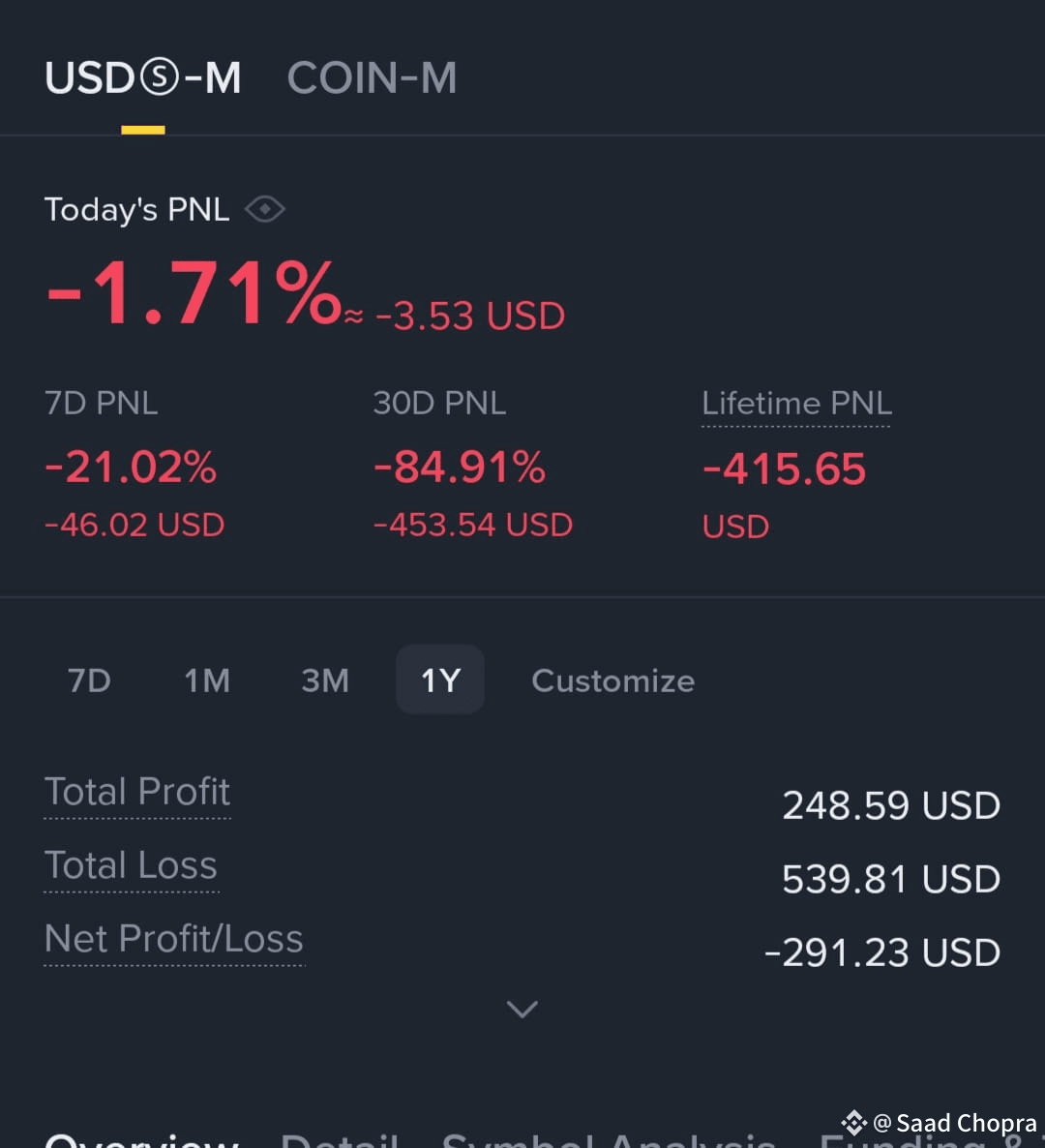Toggle Today's PNL visibility eye icon

point(265,209)
